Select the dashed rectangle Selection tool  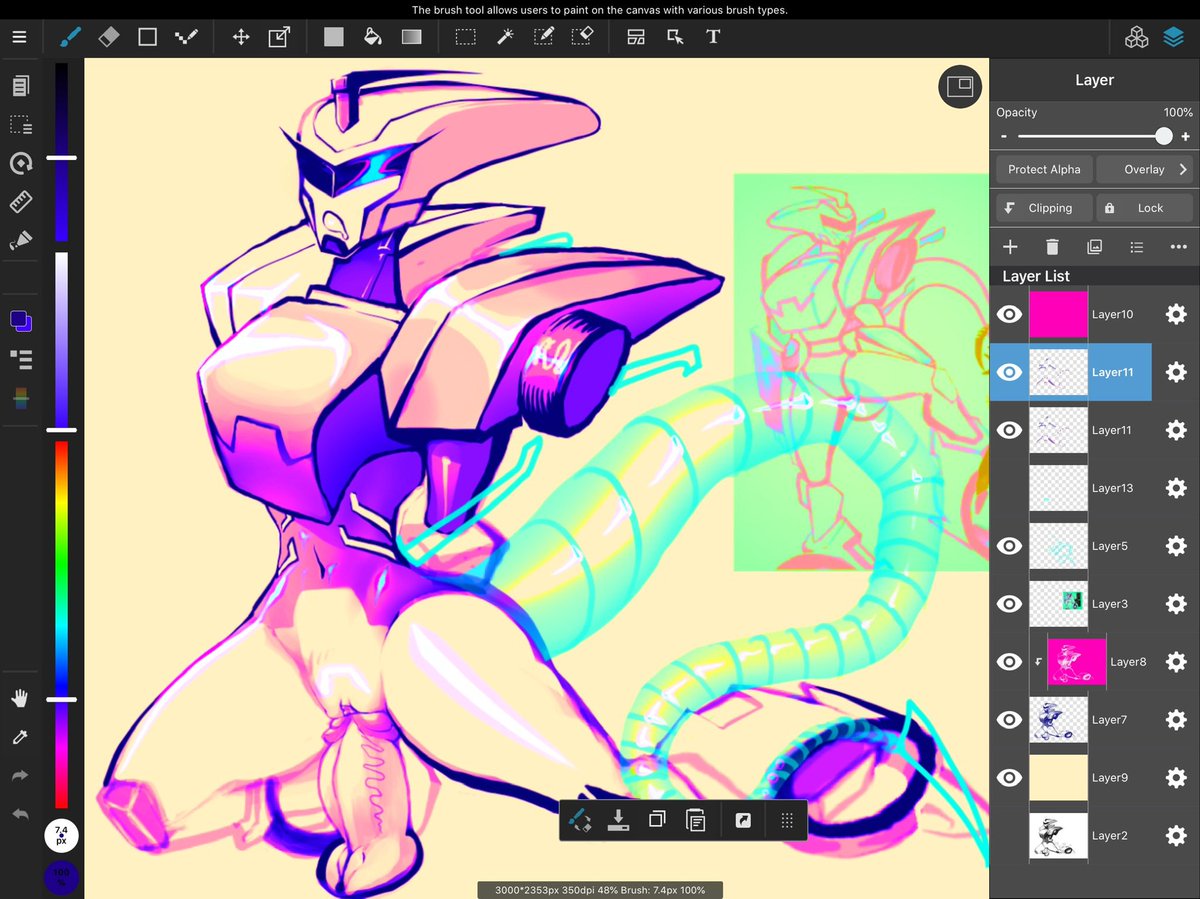466,37
